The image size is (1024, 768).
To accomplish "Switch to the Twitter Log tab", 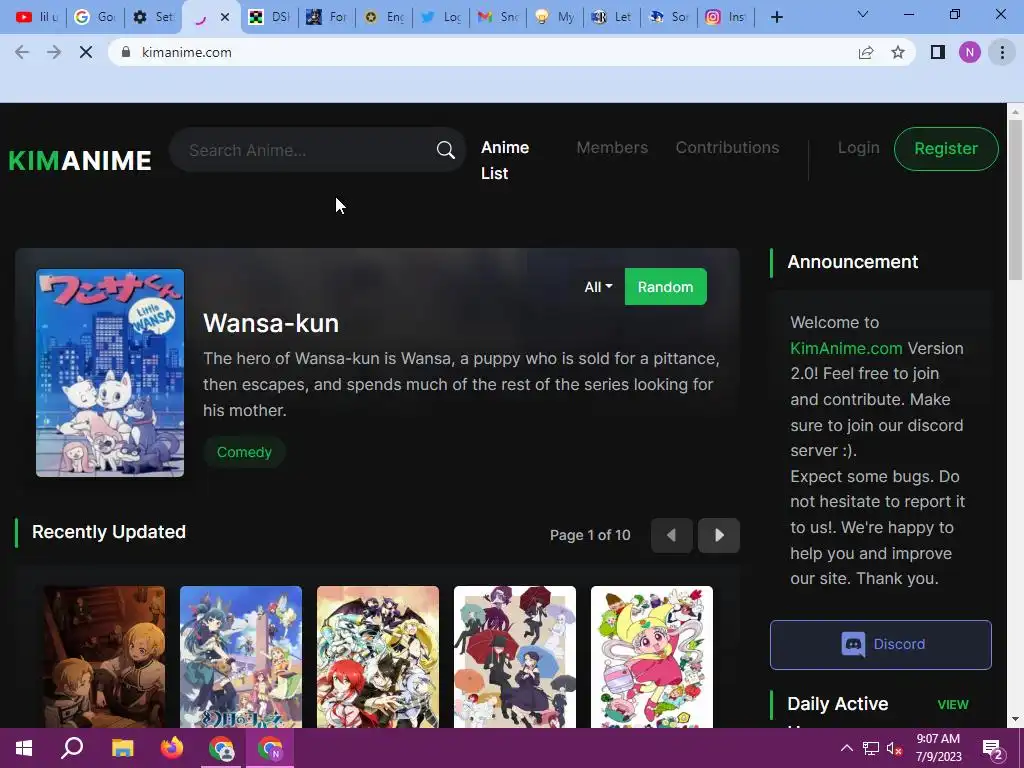I will coord(441,17).
